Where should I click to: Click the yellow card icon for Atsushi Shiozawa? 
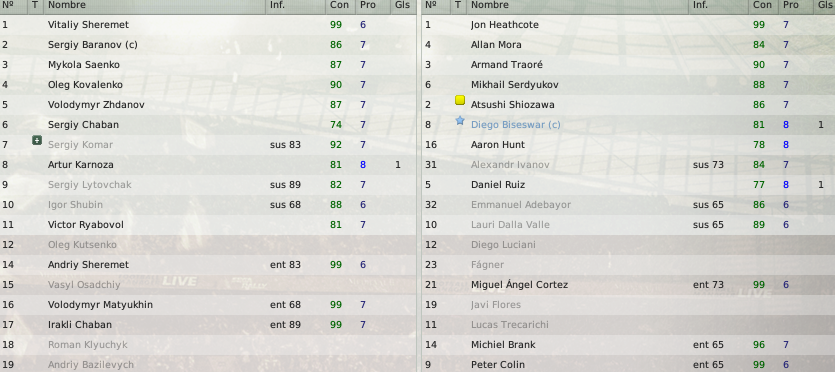click(460, 100)
